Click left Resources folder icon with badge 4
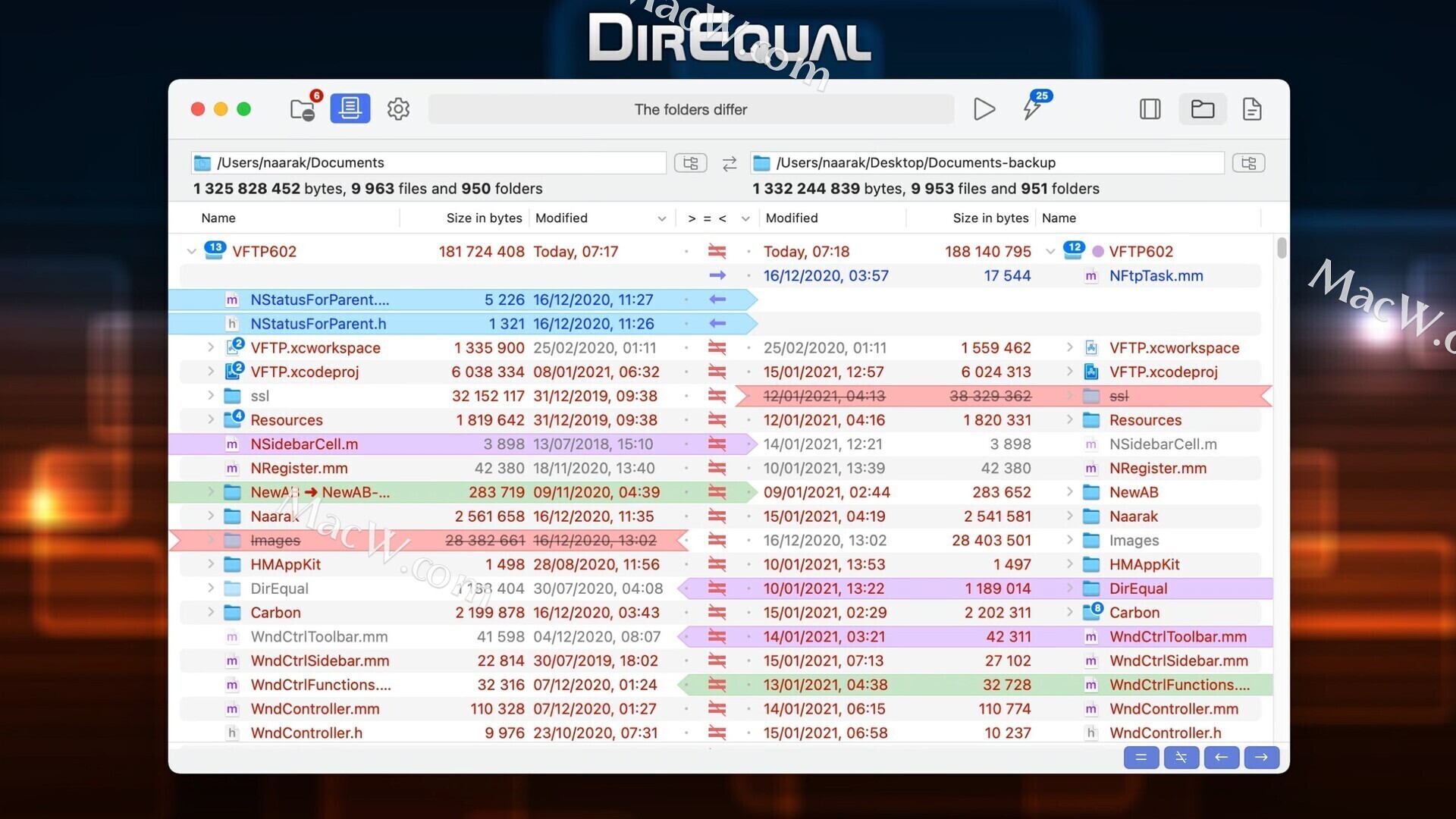Image resolution: width=1456 pixels, height=819 pixels. click(234, 419)
